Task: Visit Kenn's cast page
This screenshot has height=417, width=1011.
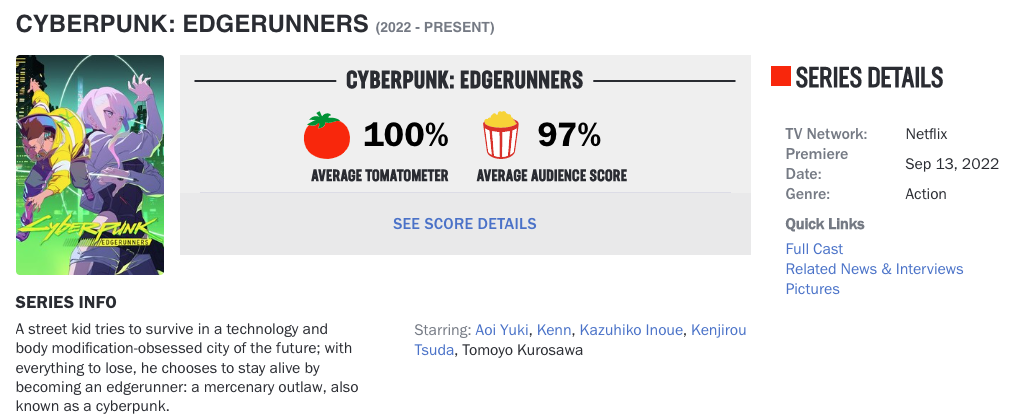Action: (x=554, y=330)
